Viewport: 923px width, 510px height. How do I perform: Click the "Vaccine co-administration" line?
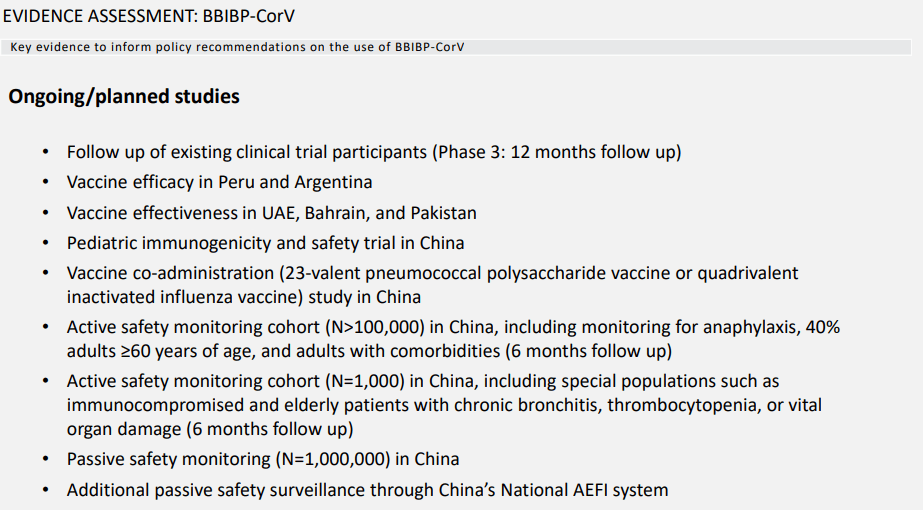tap(432, 273)
